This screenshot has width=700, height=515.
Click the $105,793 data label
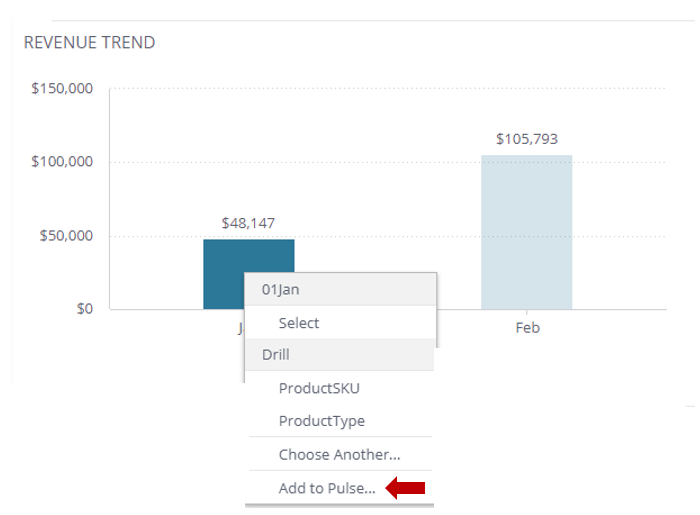point(526,139)
